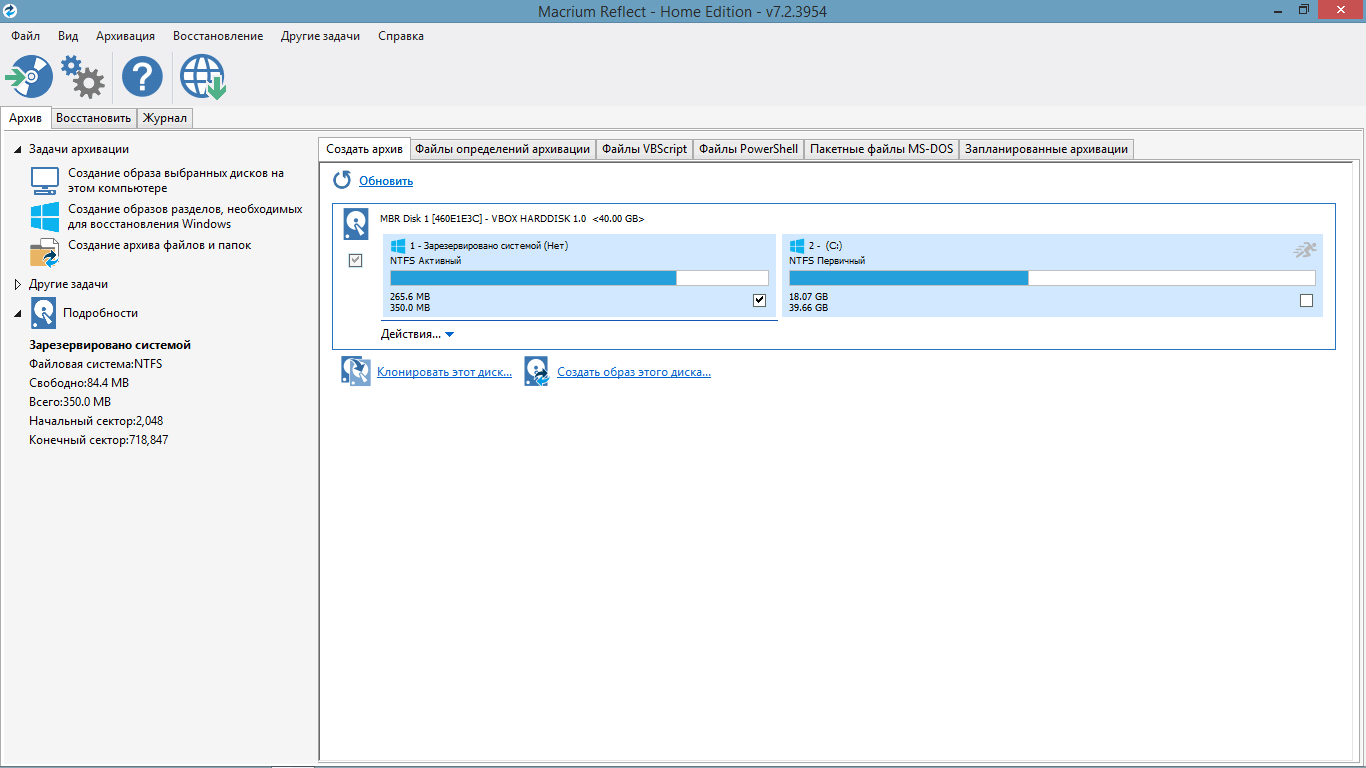The width and height of the screenshot is (1366, 768).
Task: Switch to the Файлы VBScript tab
Action: pyautogui.click(x=644, y=149)
